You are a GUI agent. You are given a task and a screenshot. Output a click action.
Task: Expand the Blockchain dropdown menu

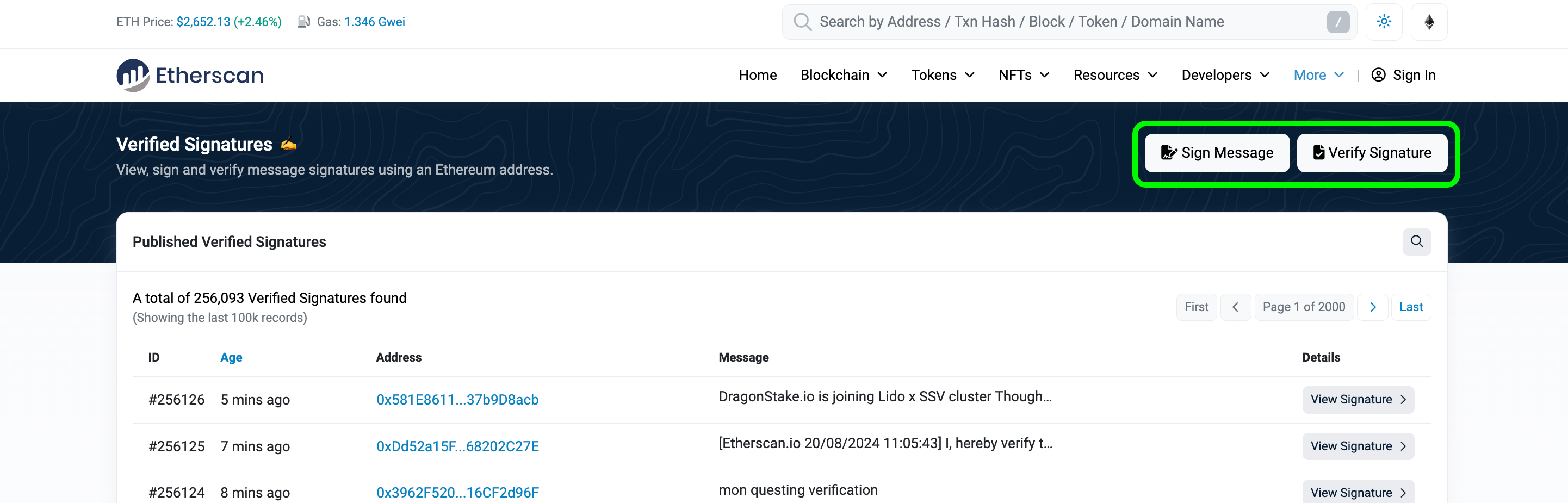[843, 75]
